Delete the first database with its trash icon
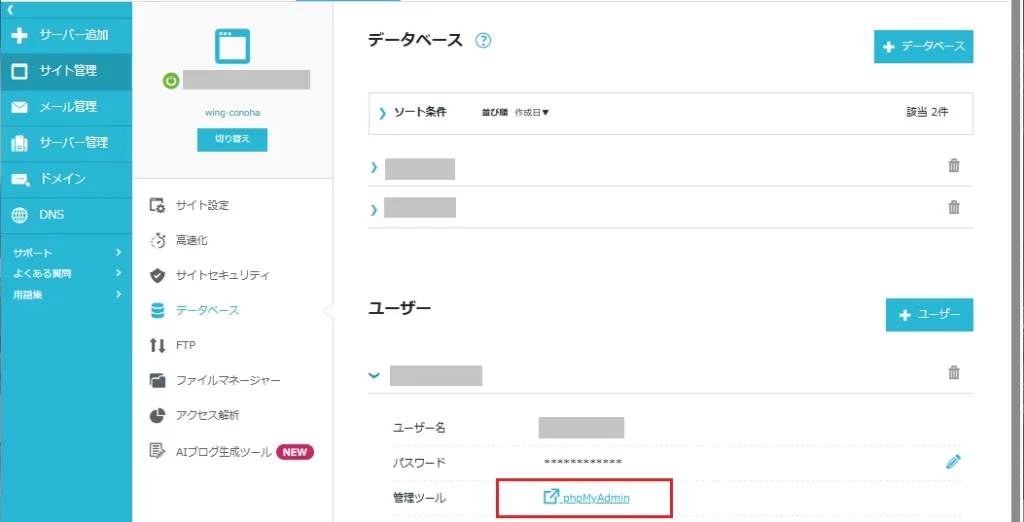The height and width of the screenshot is (522, 1024). click(954, 165)
